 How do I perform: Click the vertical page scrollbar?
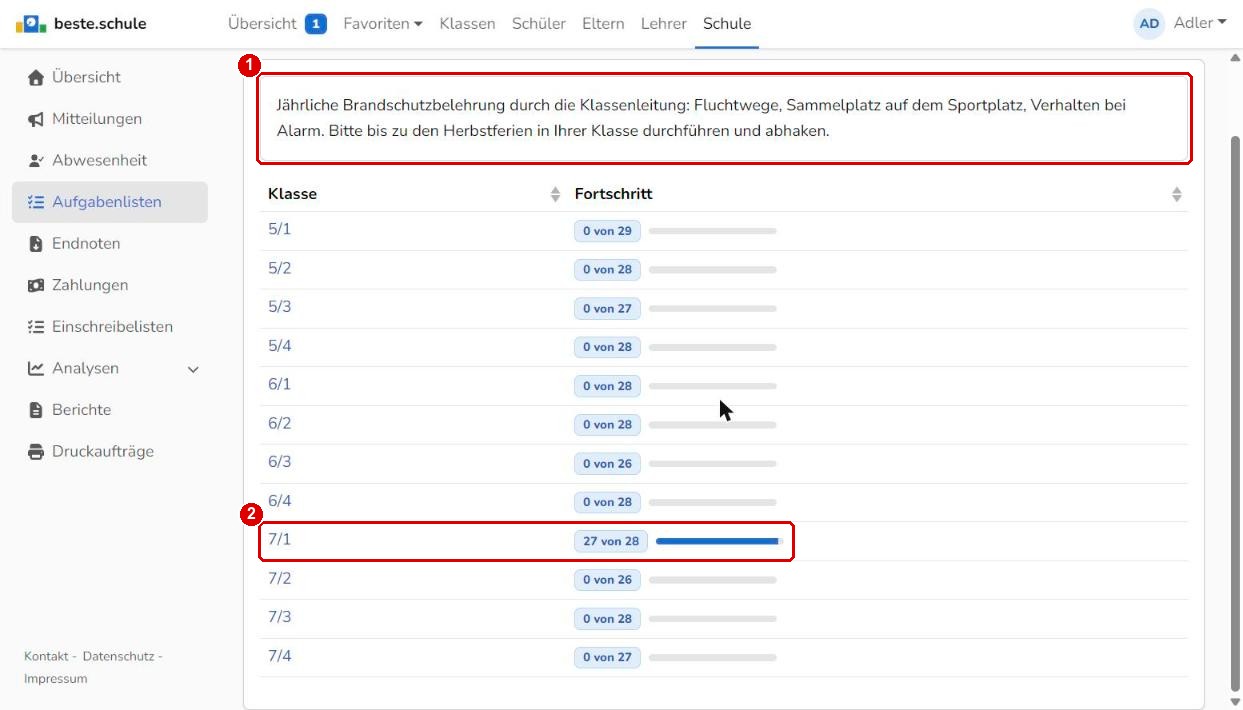1235,412
